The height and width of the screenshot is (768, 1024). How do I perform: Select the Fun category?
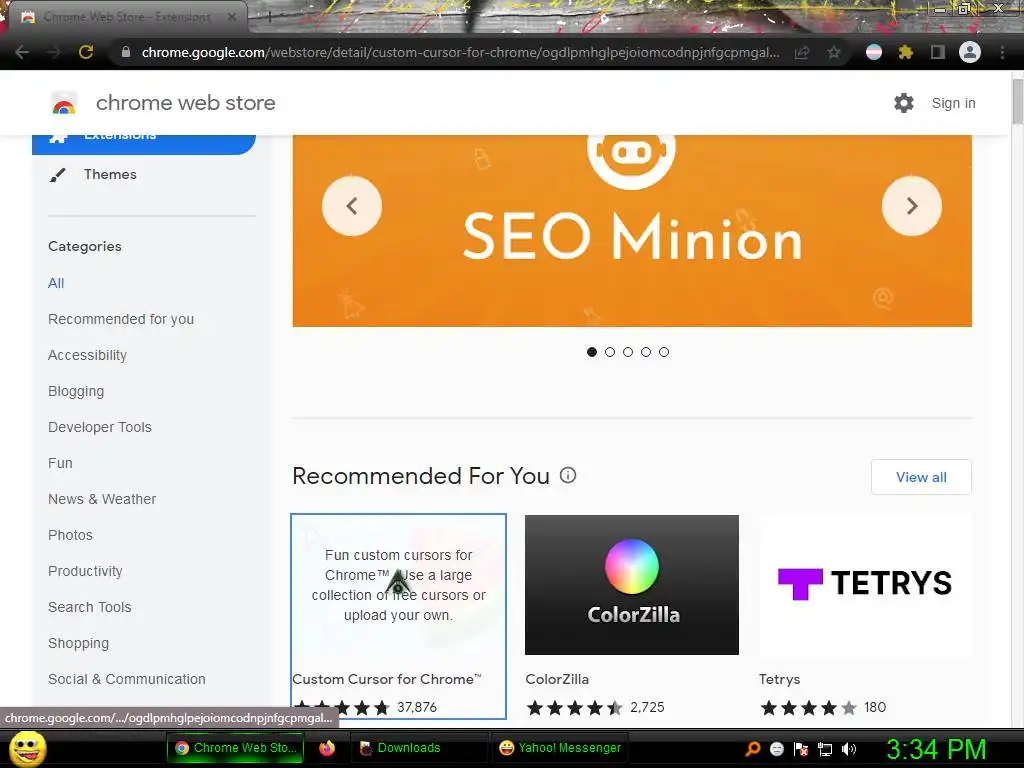60,463
